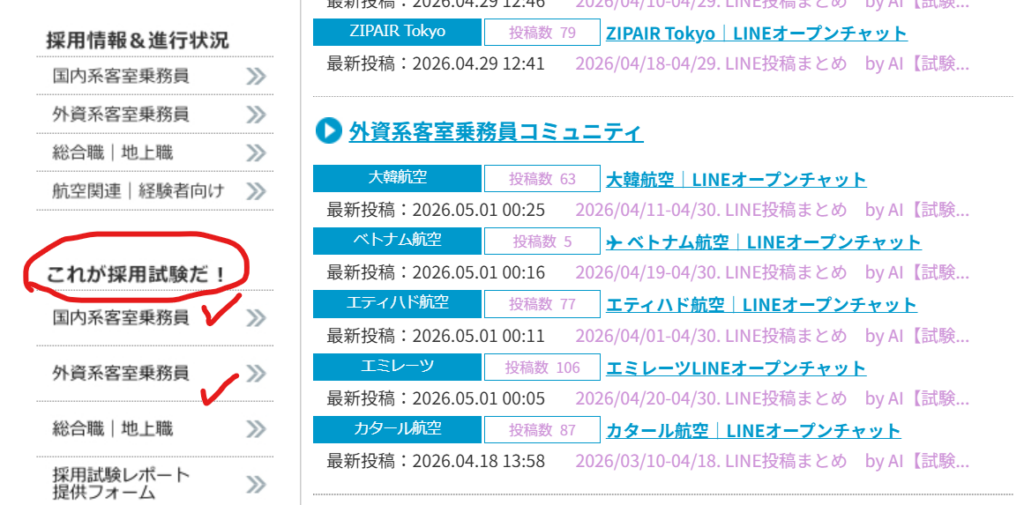Open 国内系客室乗務員 under これが採用試験だ！

tap(121, 318)
